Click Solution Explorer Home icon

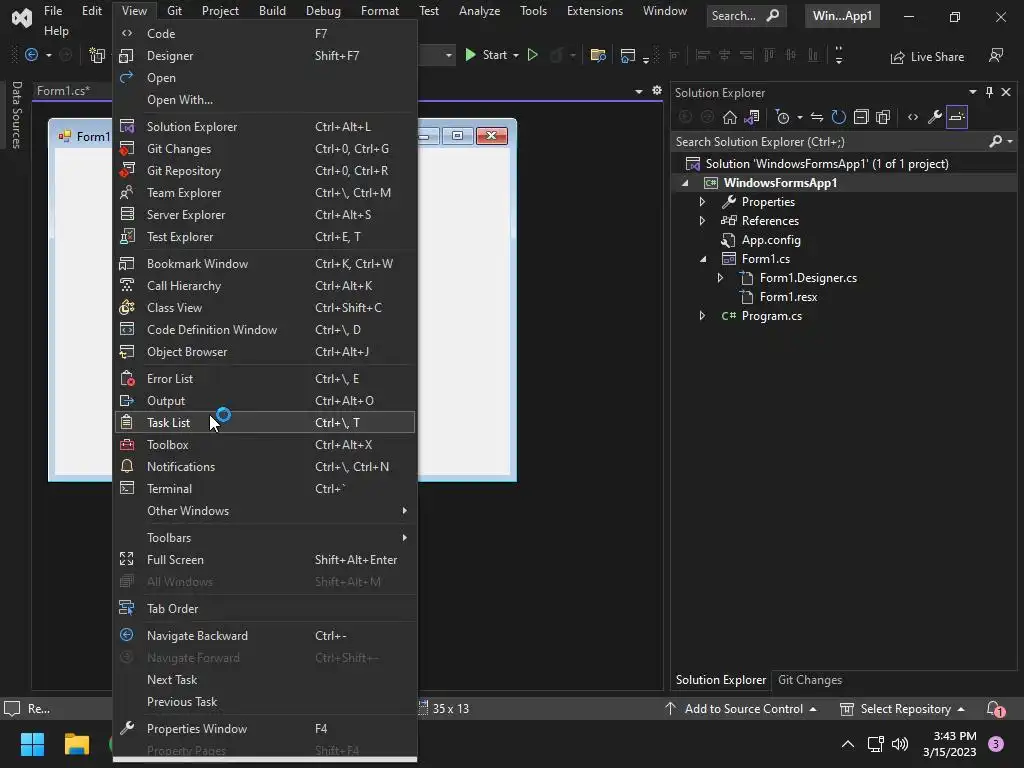pos(729,118)
